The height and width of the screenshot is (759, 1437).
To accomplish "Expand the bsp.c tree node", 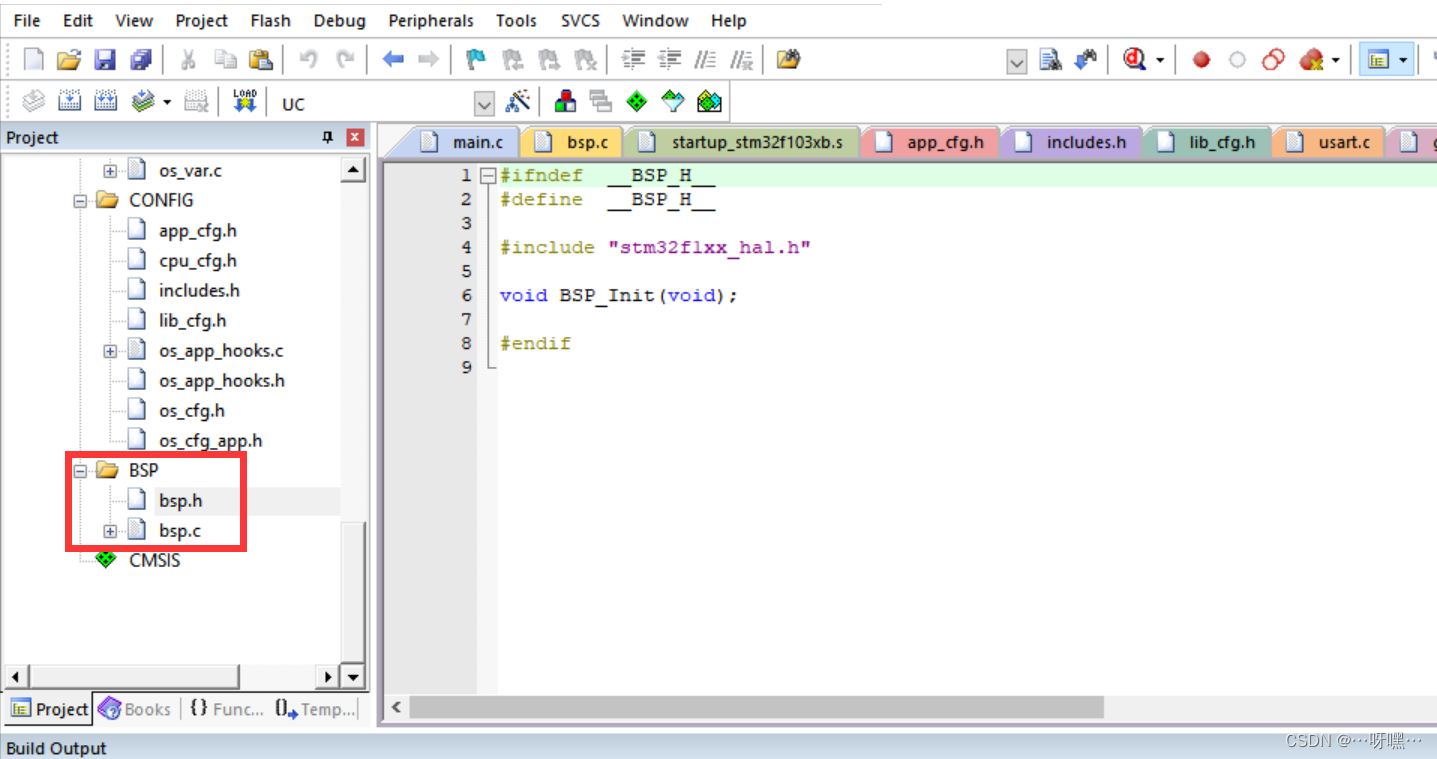I will coord(110,531).
